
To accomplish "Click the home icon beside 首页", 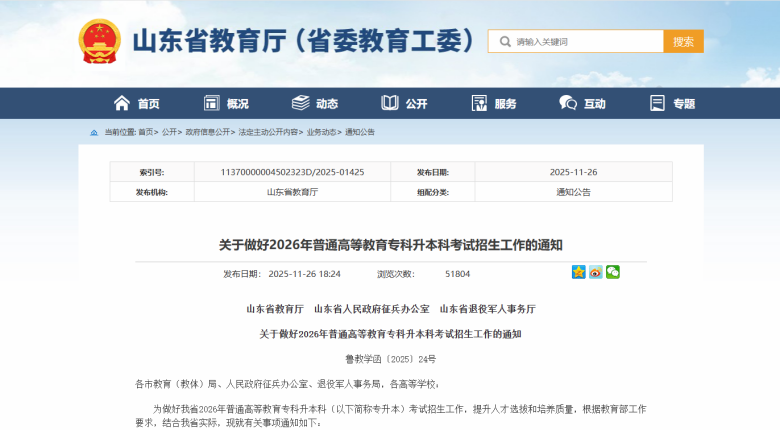I will pyautogui.click(x=122, y=103).
